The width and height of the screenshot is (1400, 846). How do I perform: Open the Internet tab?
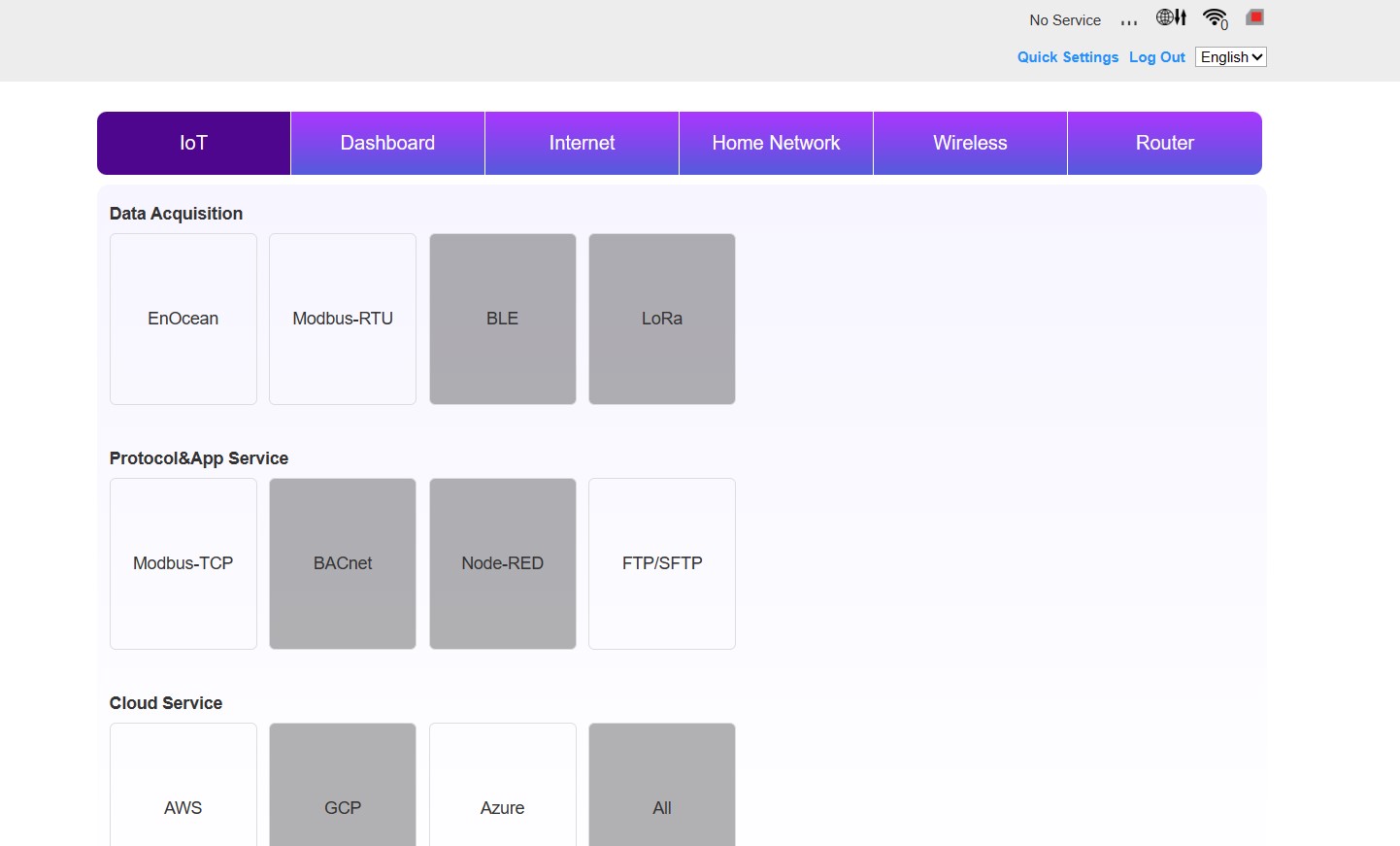pyautogui.click(x=582, y=143)
